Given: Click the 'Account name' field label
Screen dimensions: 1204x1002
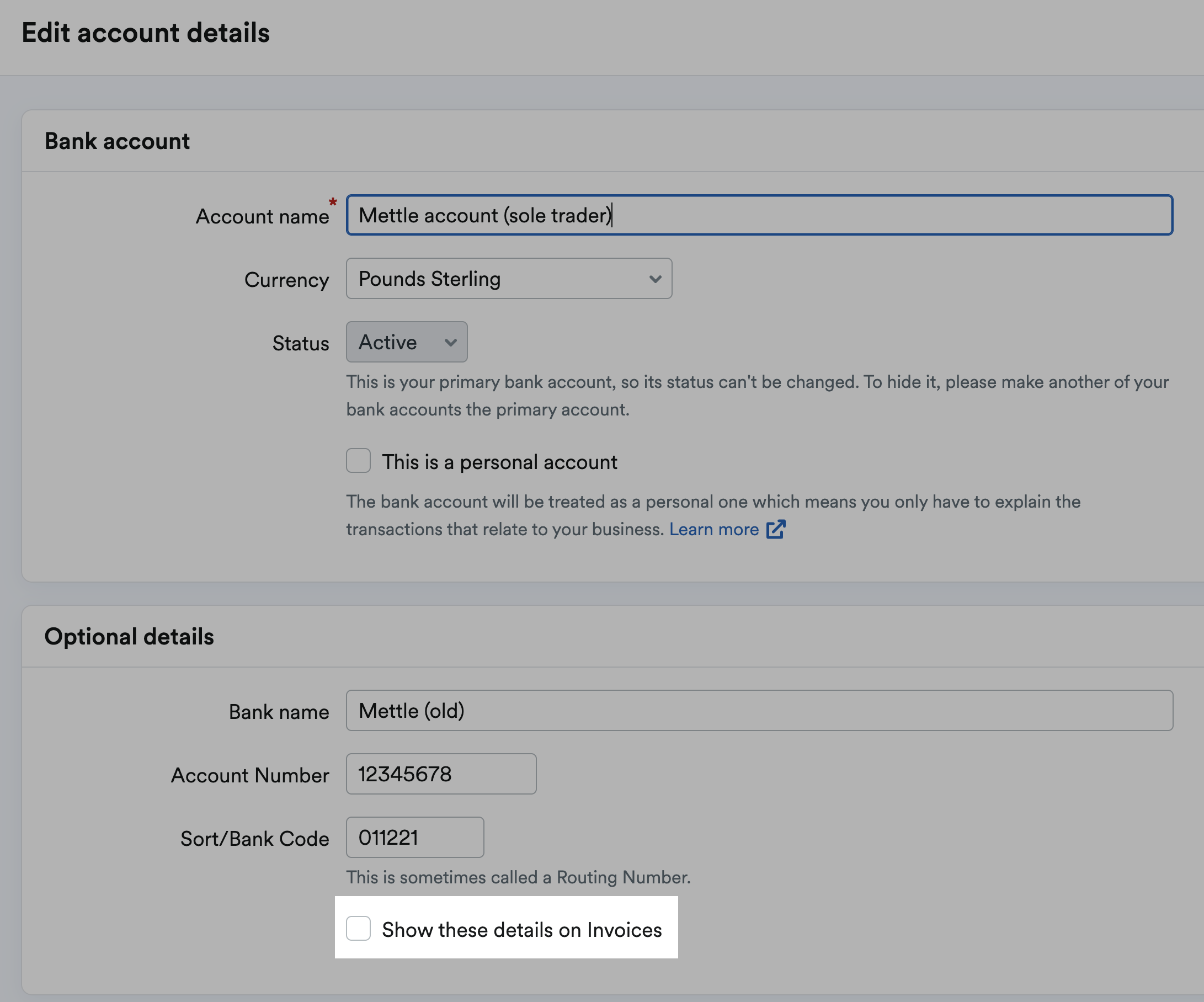Looking at the screenshot, I should pos(263,217).
